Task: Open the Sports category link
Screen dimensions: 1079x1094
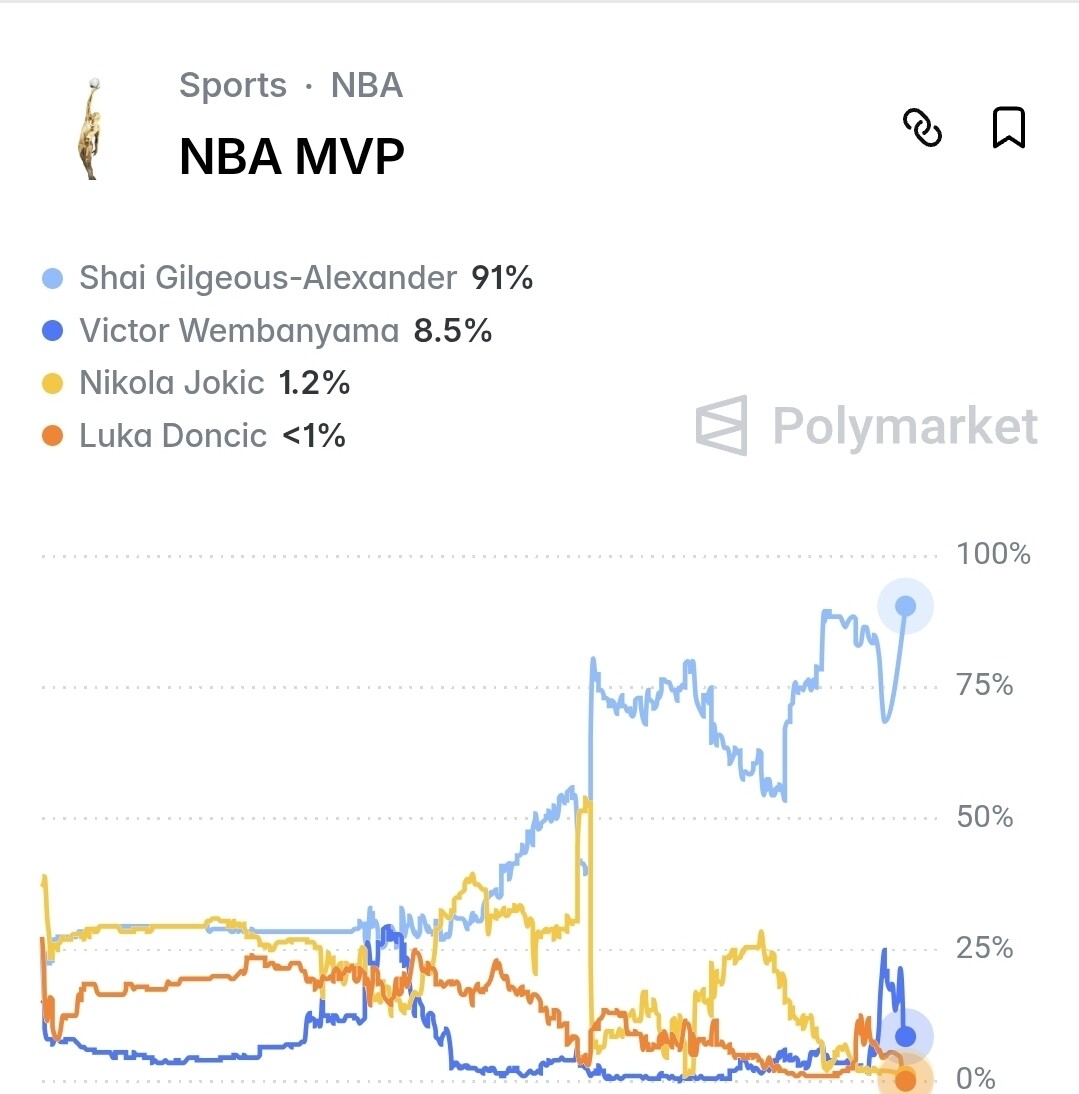Action: (233, 86)
